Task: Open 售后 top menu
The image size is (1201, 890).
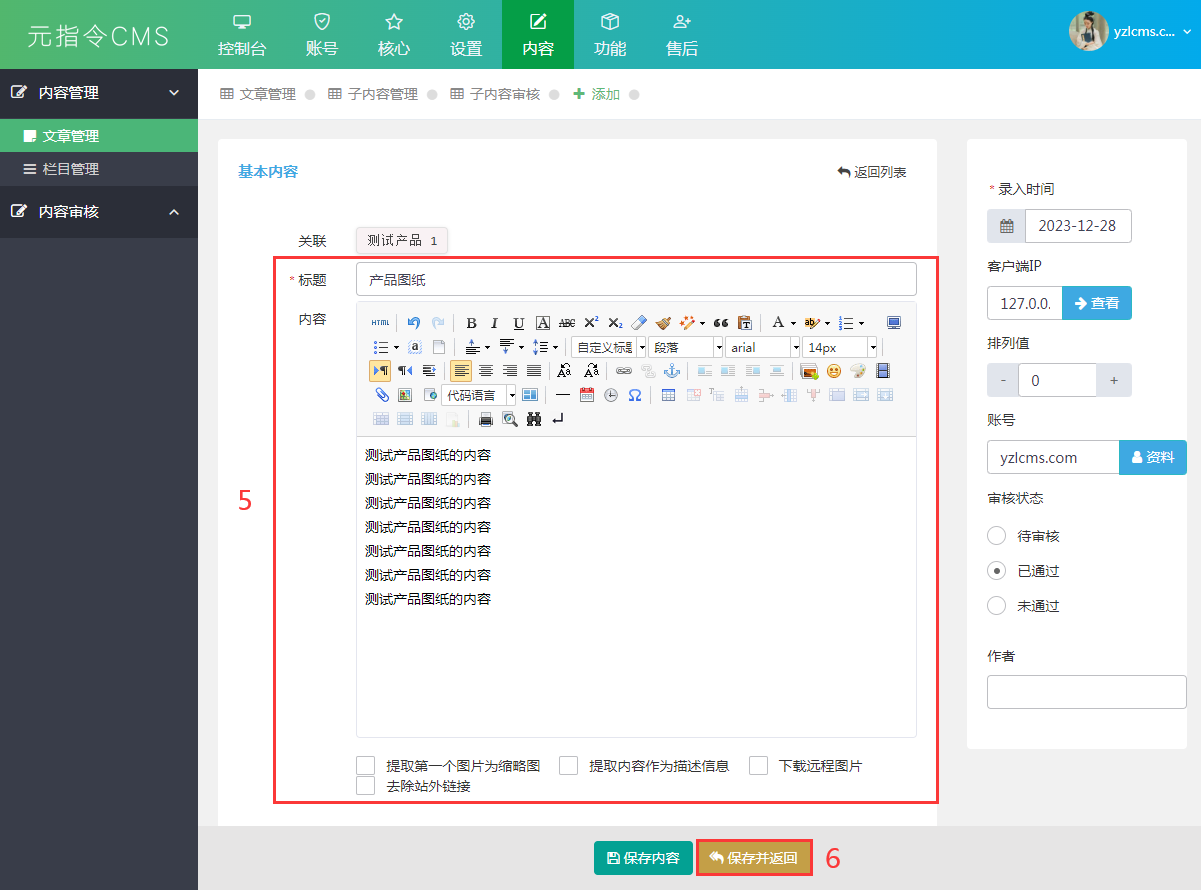Action: 682,35
